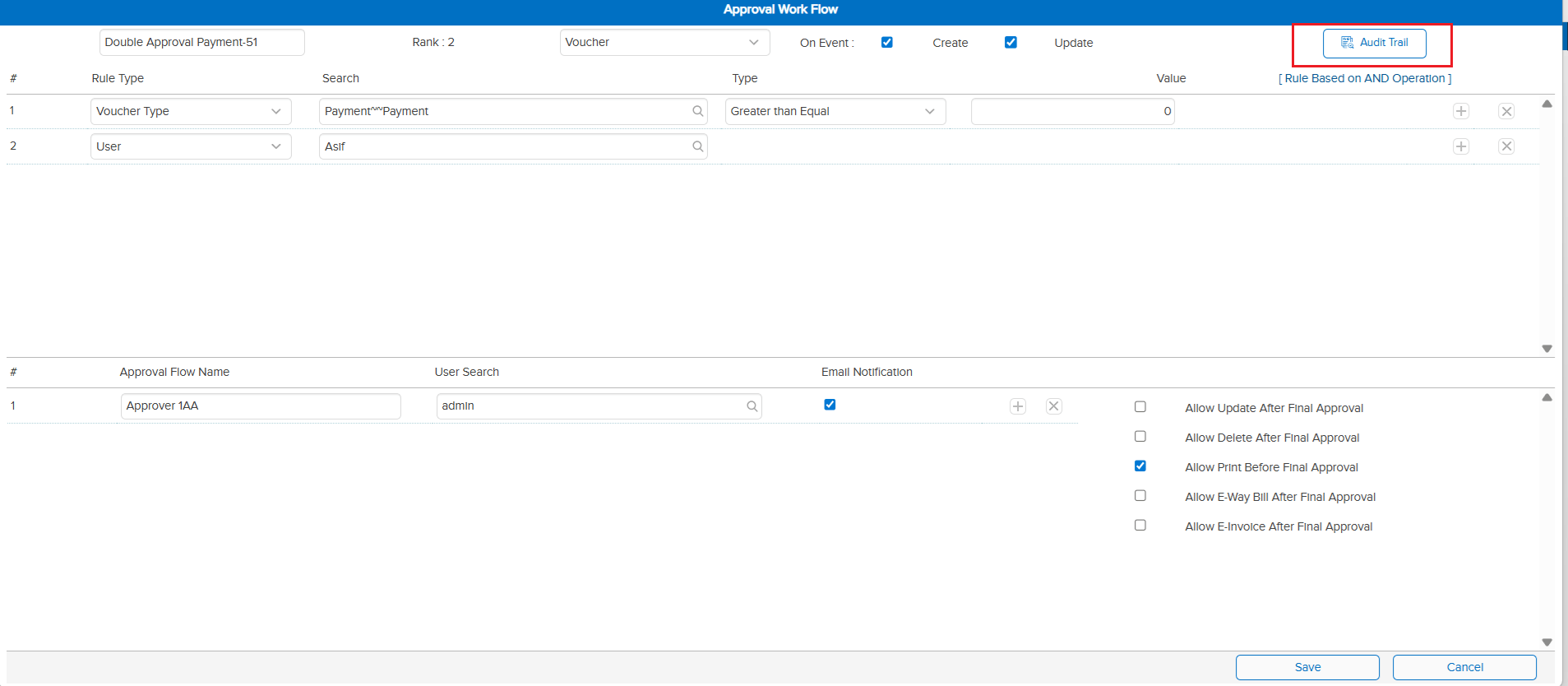Click the Email Notification column header
1568x686 pixels.
point(867,372)
